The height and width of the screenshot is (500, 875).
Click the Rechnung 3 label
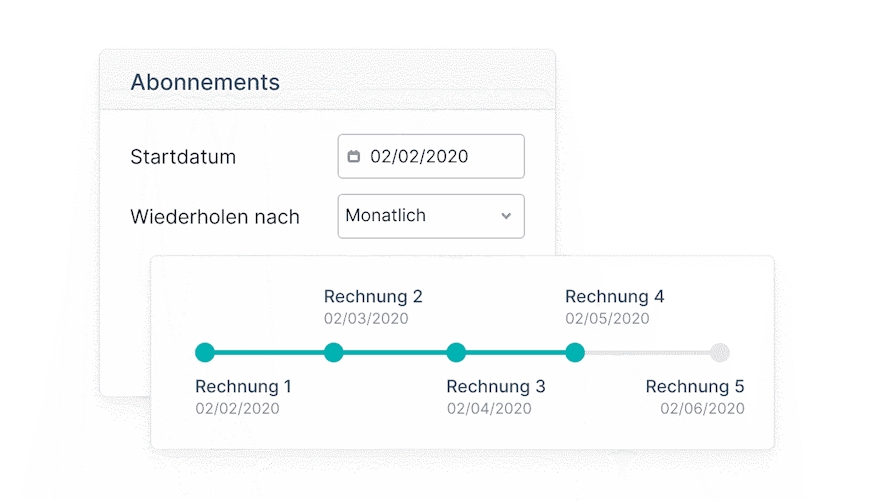[495, 387]
